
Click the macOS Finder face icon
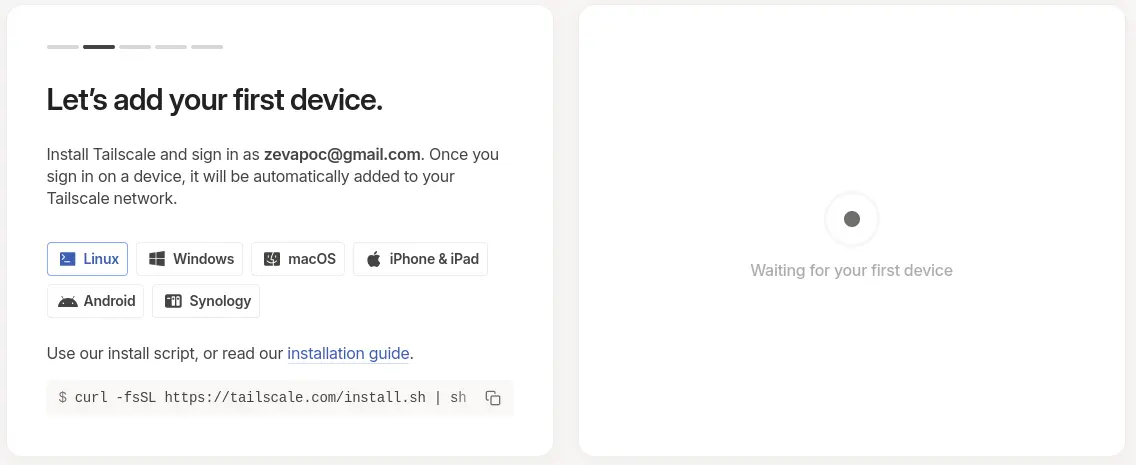(272, 259)
